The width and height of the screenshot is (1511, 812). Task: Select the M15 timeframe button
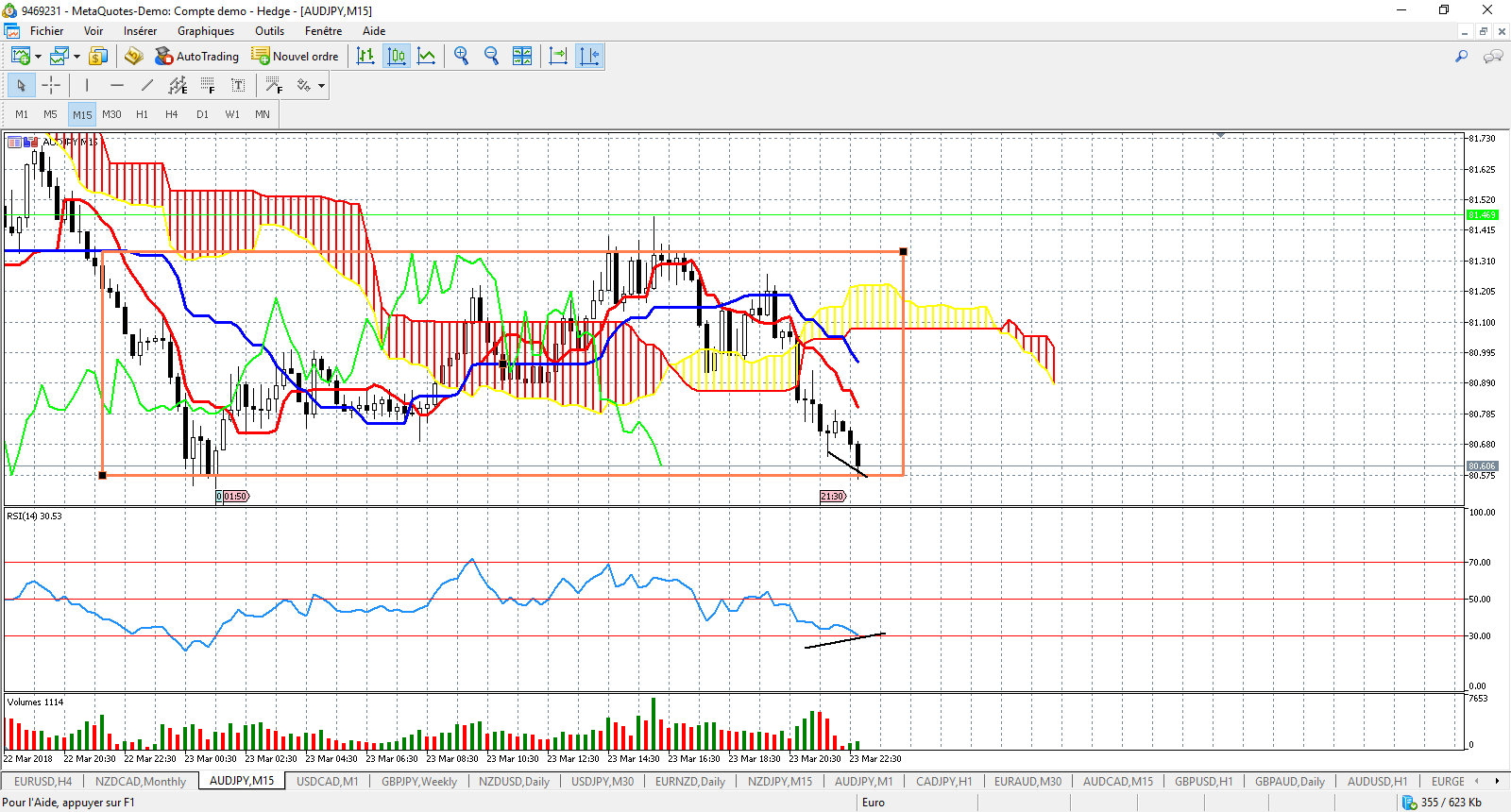pos(82,114)
